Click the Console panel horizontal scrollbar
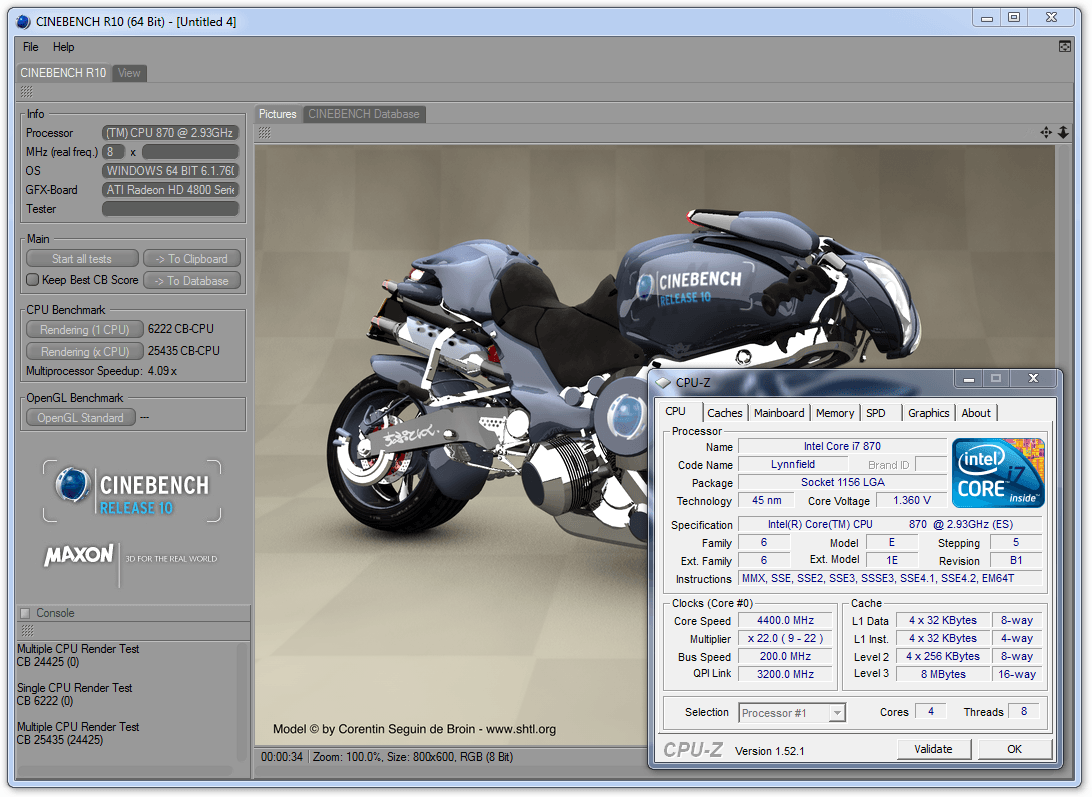Image resolution: width=1092 pixels, height=797 pixels. (125, 771)
